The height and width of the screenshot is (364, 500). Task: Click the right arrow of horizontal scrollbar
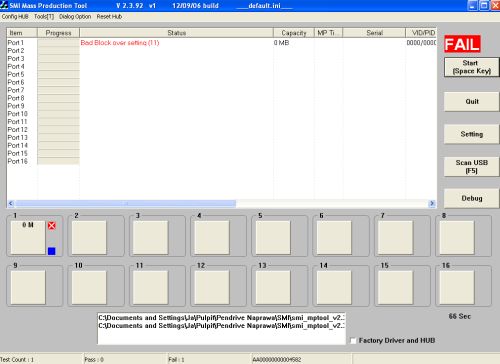[432, 203]
